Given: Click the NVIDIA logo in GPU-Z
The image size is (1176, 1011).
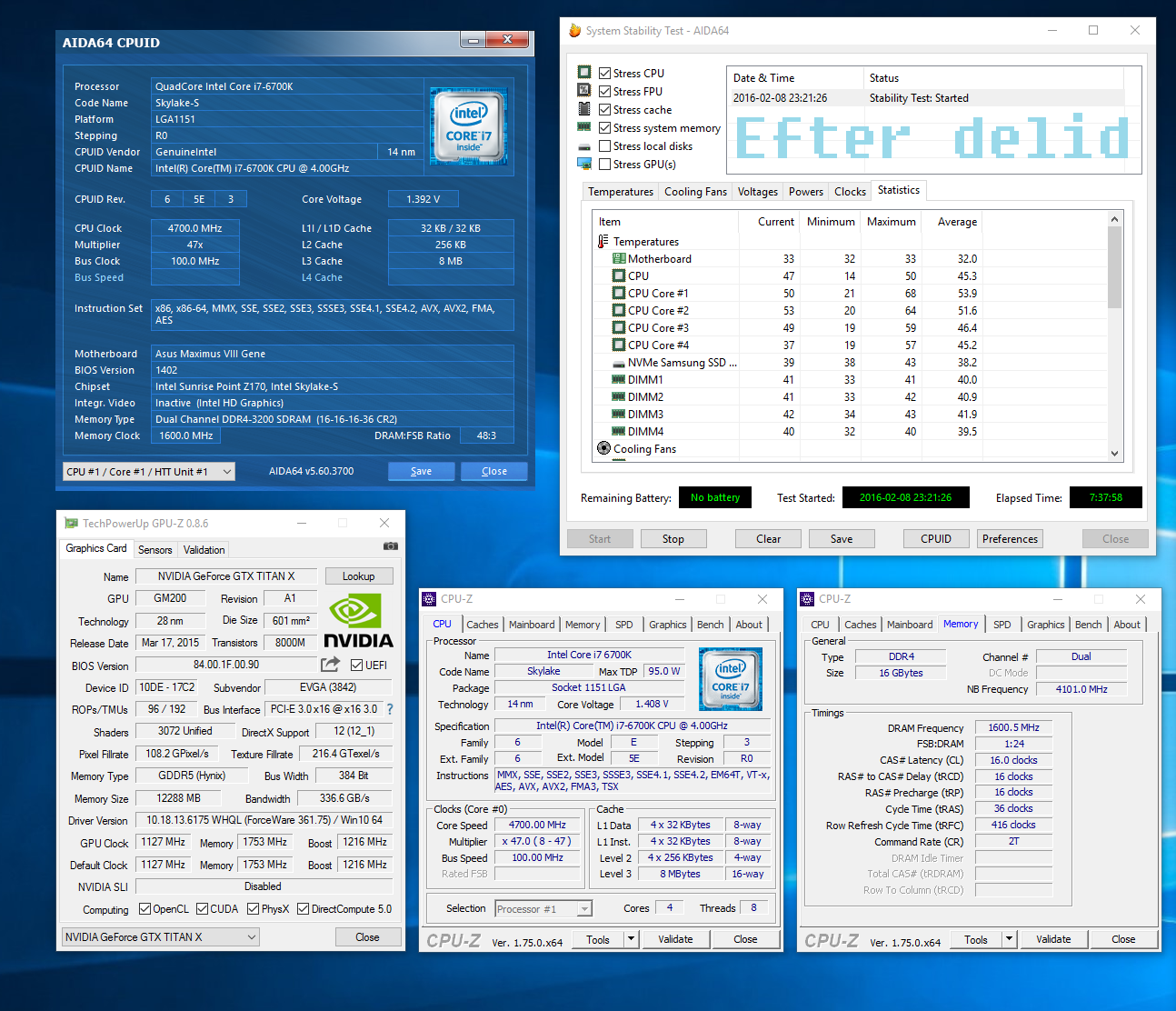Looking at the screenshot, I should click(358, 621).
